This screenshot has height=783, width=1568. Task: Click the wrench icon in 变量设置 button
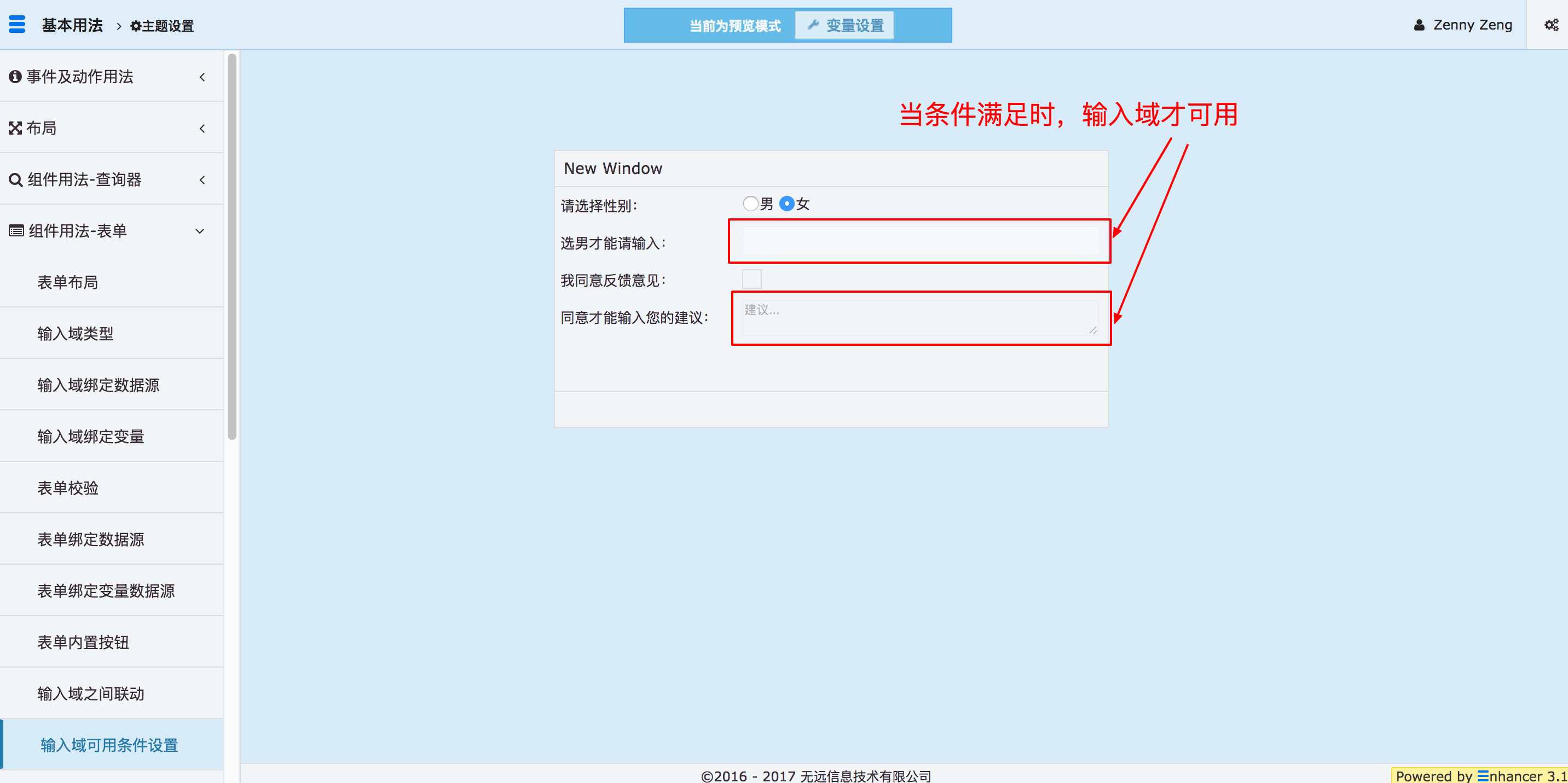click(813, 25)
